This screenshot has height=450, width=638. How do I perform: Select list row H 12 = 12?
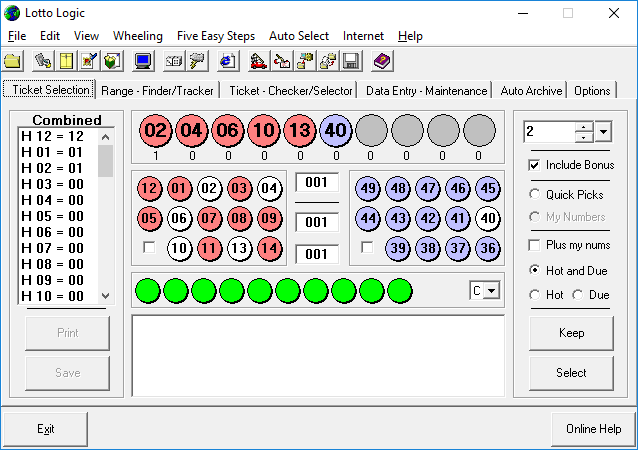[x=59, y=136]
